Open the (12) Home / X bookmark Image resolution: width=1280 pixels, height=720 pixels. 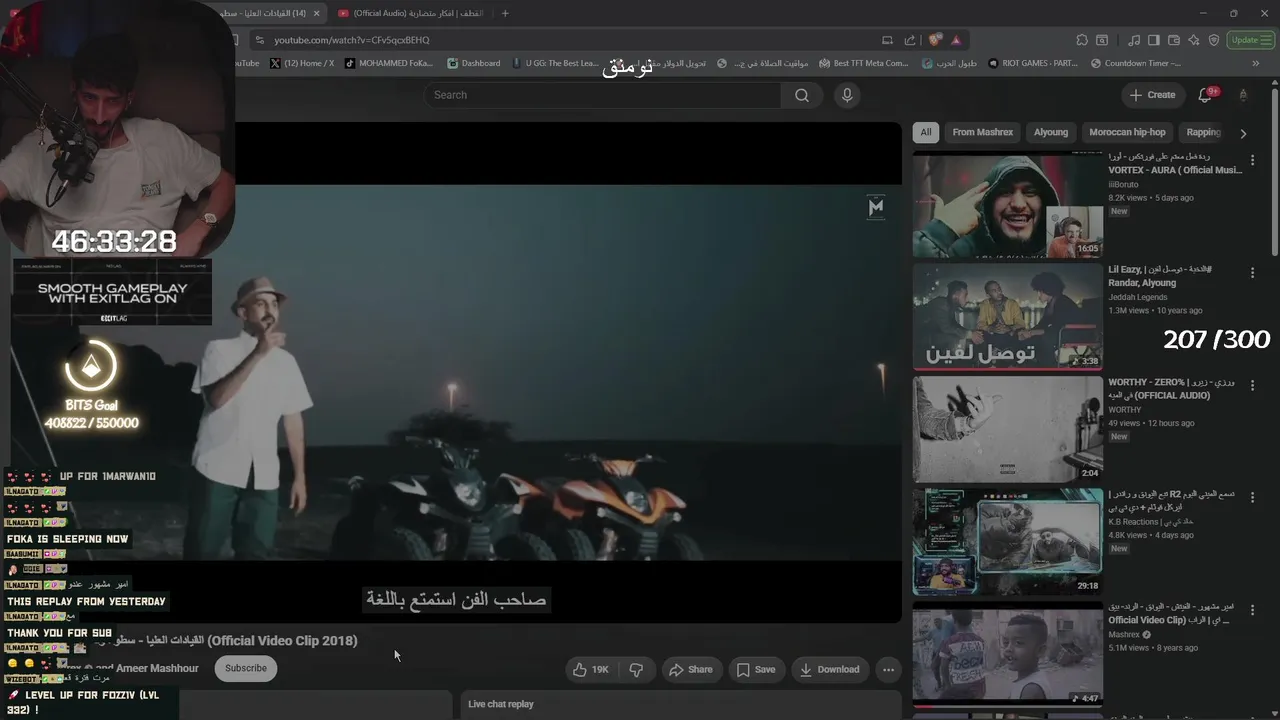(x=302, y=63)
